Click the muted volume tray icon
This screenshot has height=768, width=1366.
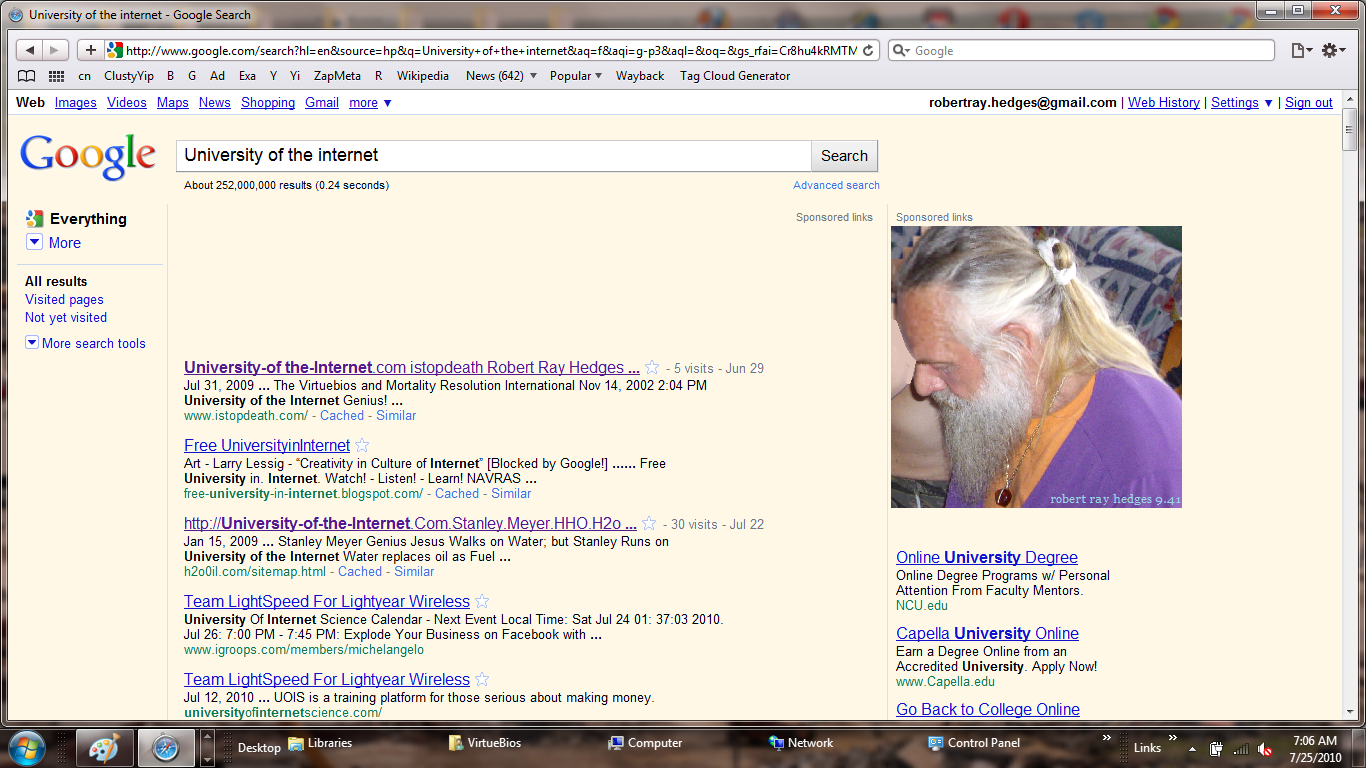(x=1265, y=748)
